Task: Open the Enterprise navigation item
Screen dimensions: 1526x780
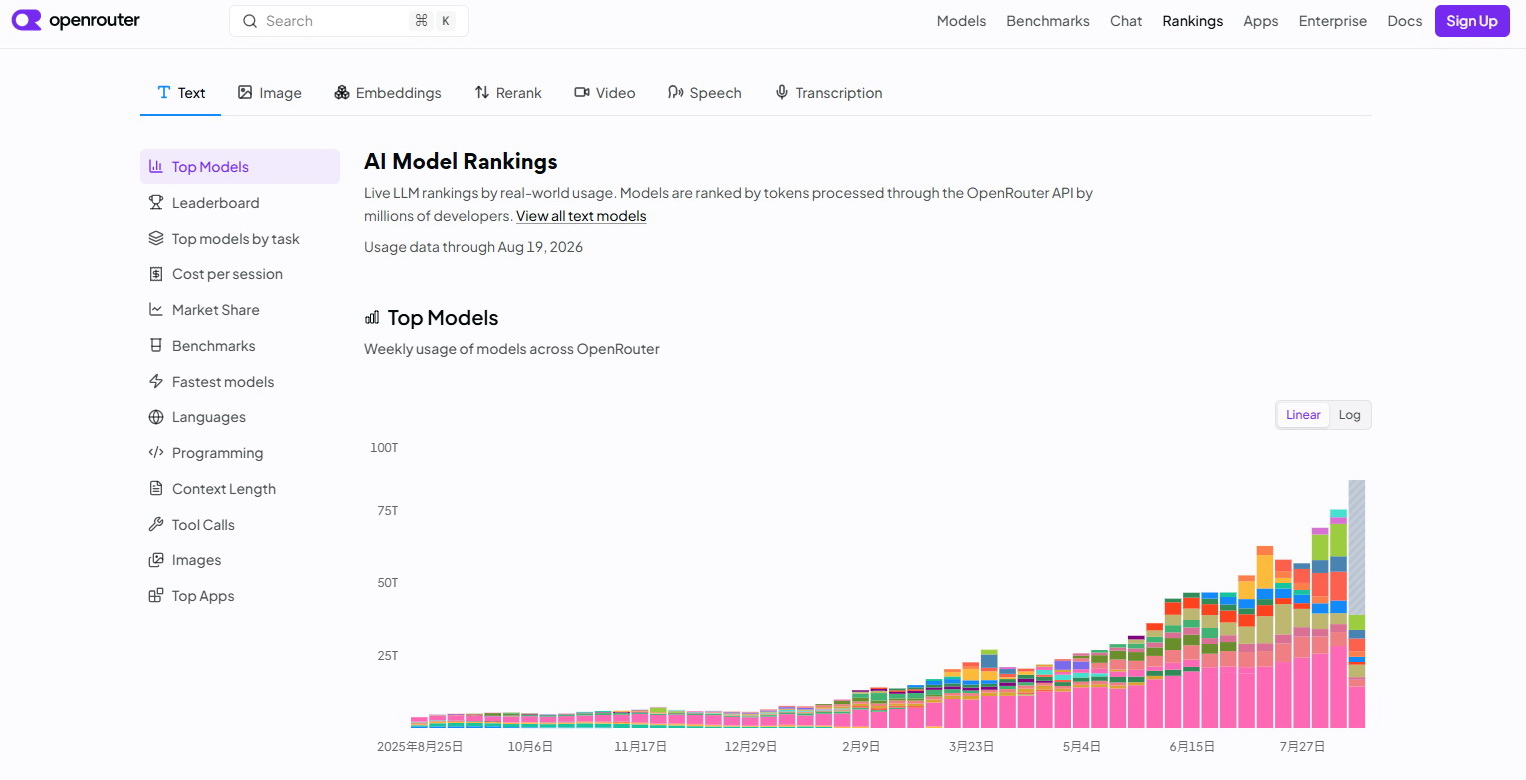Action: (1333, 21)
